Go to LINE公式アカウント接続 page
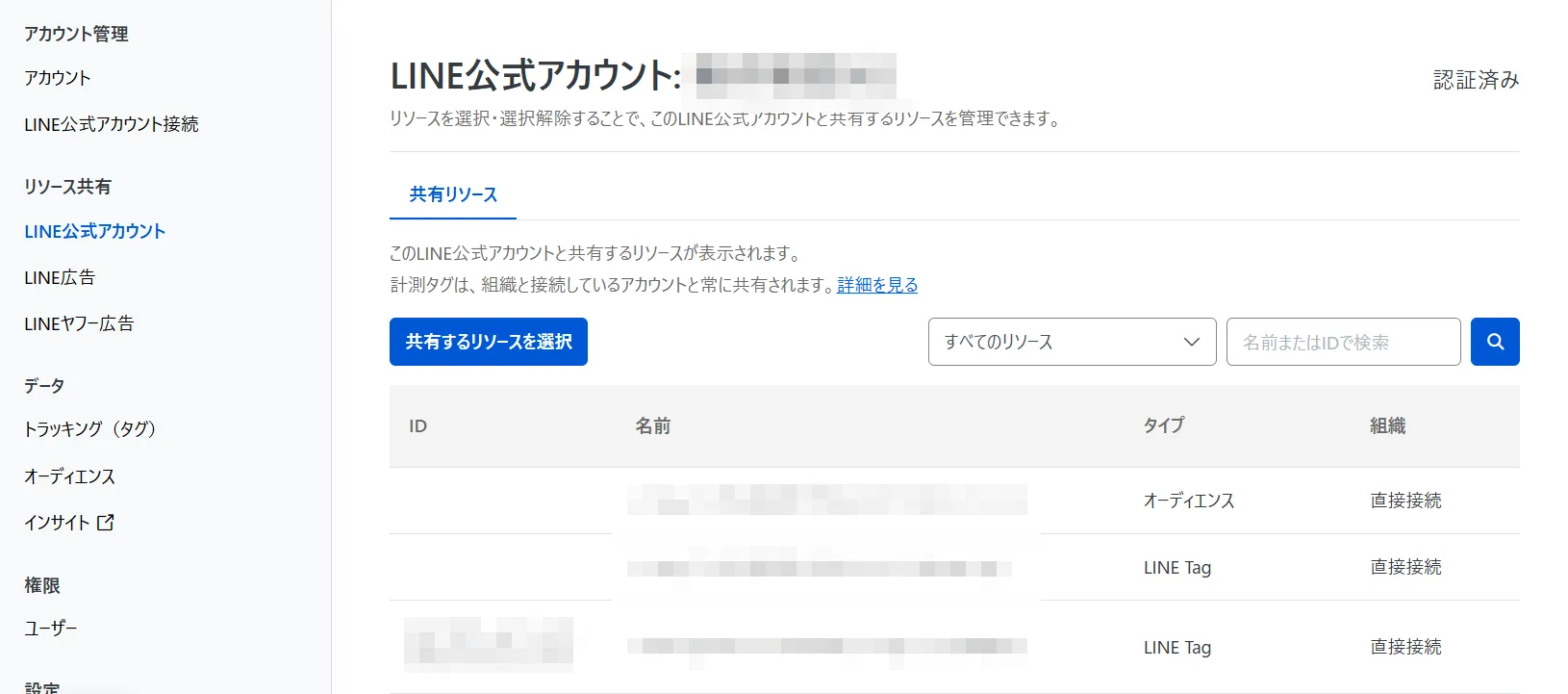 tap(112, 124)
